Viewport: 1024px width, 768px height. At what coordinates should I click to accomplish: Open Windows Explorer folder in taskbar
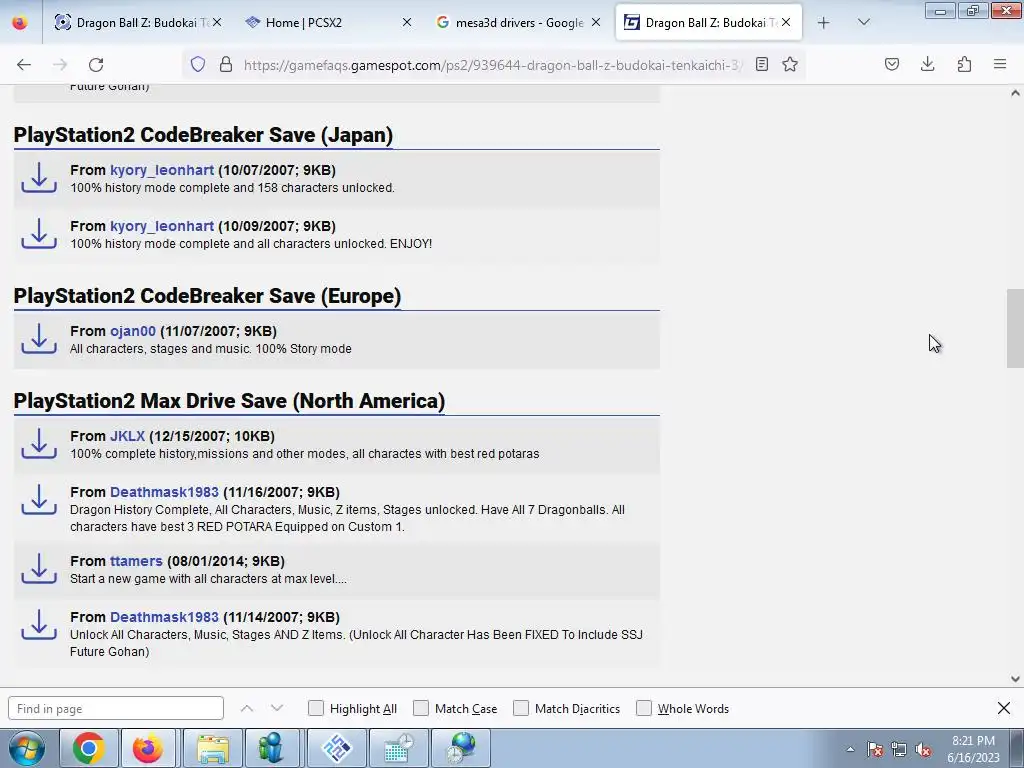pos(213,748)
